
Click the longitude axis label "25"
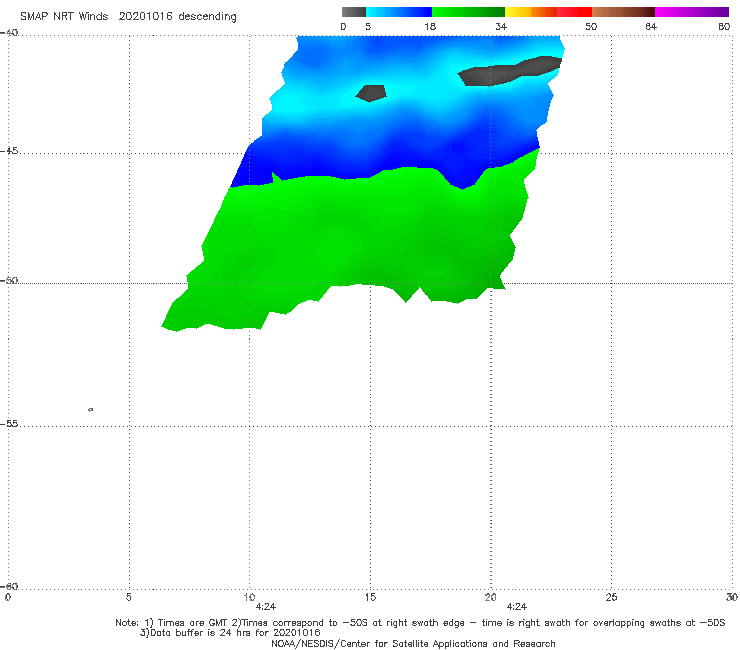[611, 598]
